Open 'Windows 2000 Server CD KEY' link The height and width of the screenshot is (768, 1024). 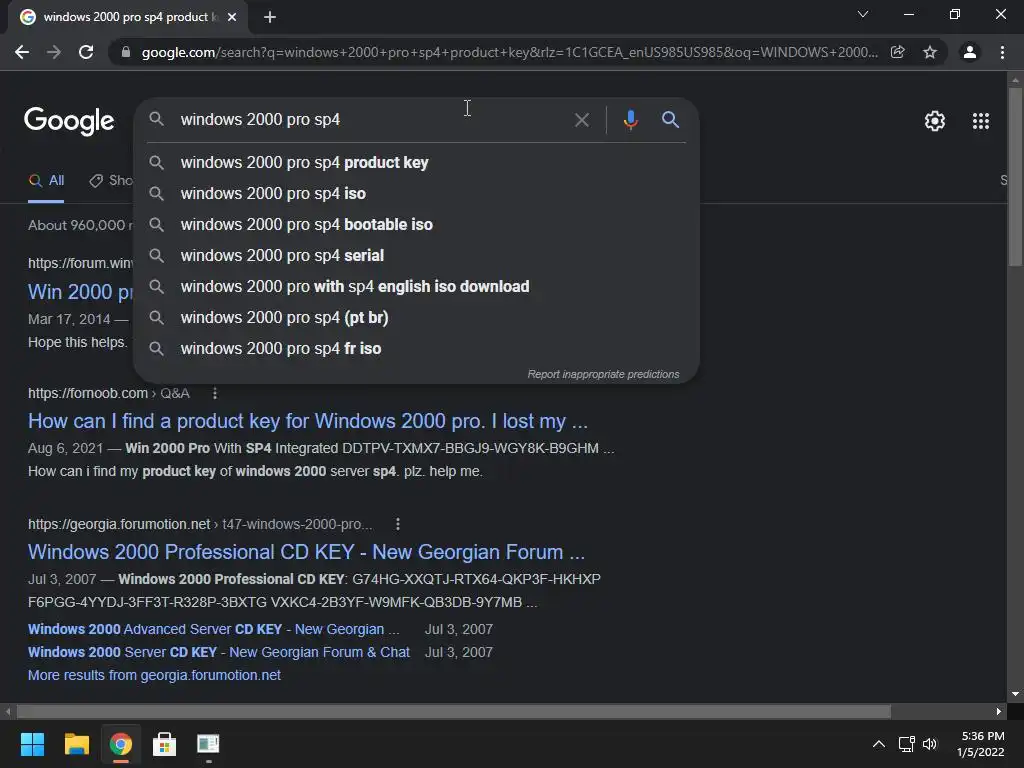(x=219, y=652)
